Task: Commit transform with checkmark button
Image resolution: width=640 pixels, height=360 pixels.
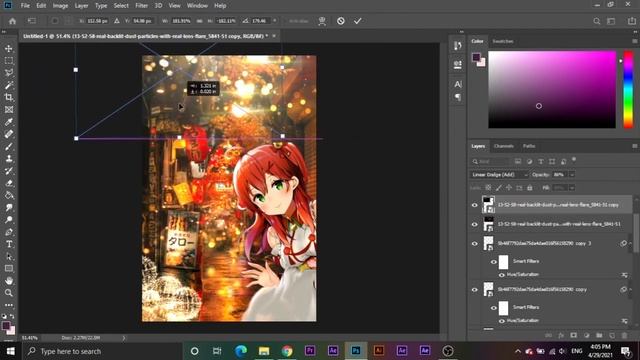Action: point(358,21)
